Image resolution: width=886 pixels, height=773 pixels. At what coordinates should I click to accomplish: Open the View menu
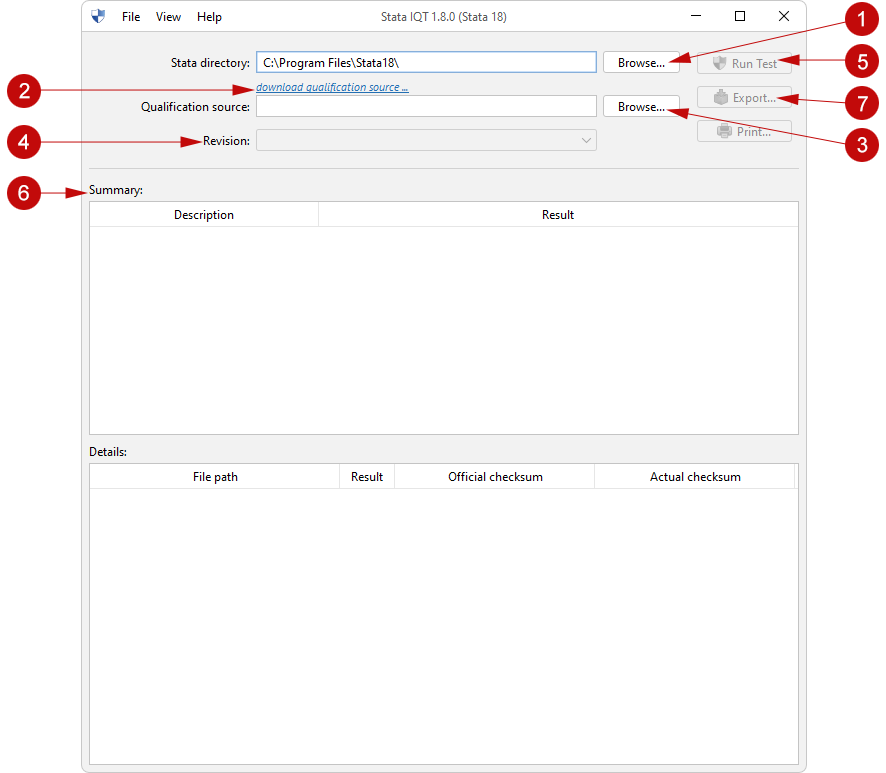168,17
